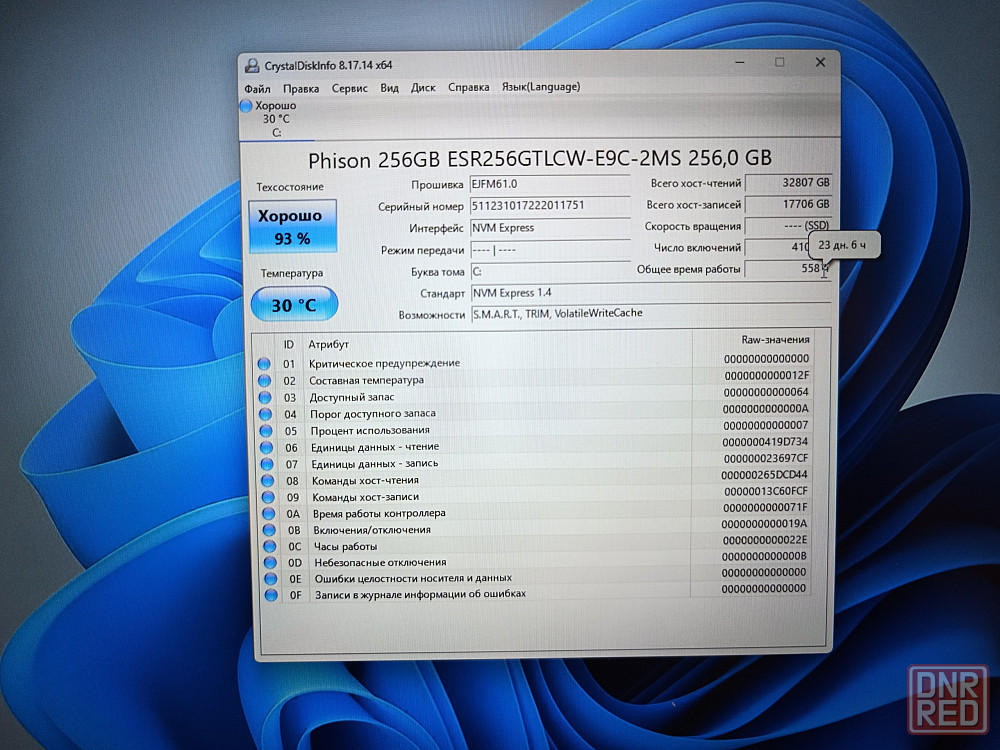Click the total host reads value 32807 GB
This screenshot has width=1000, height=750.
788,182
